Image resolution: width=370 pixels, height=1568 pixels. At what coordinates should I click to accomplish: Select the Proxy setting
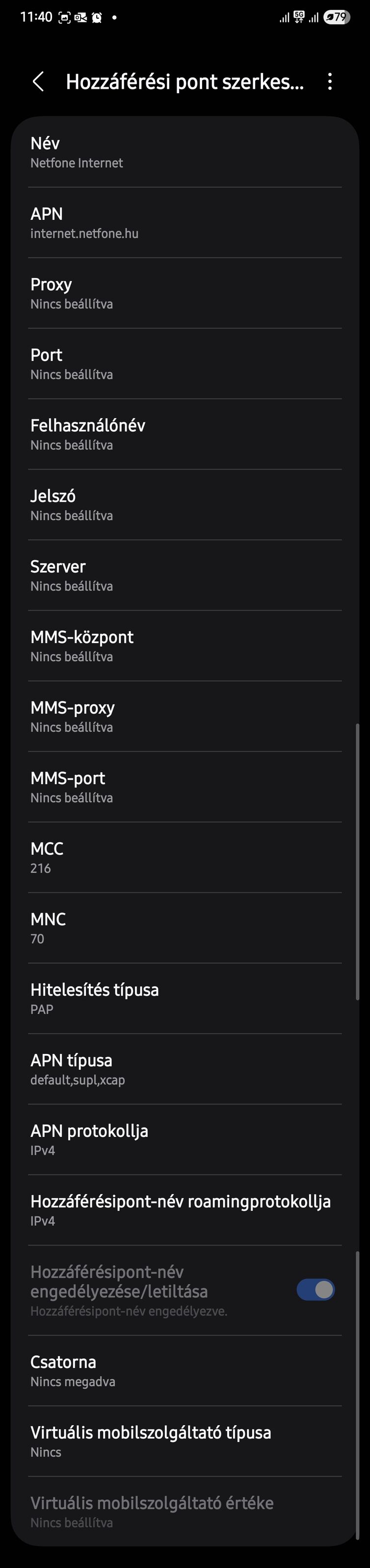point(185,293)
